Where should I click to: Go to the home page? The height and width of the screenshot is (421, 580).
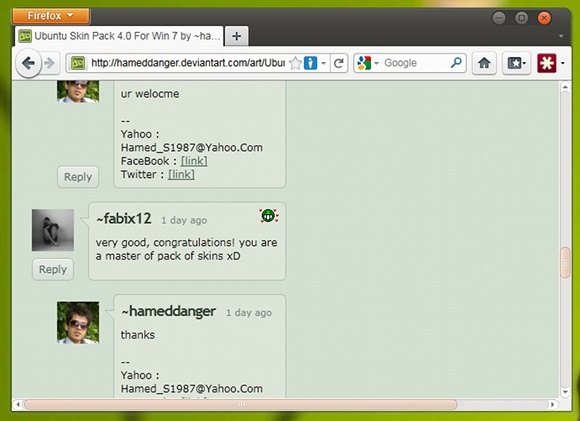point(484,63)
